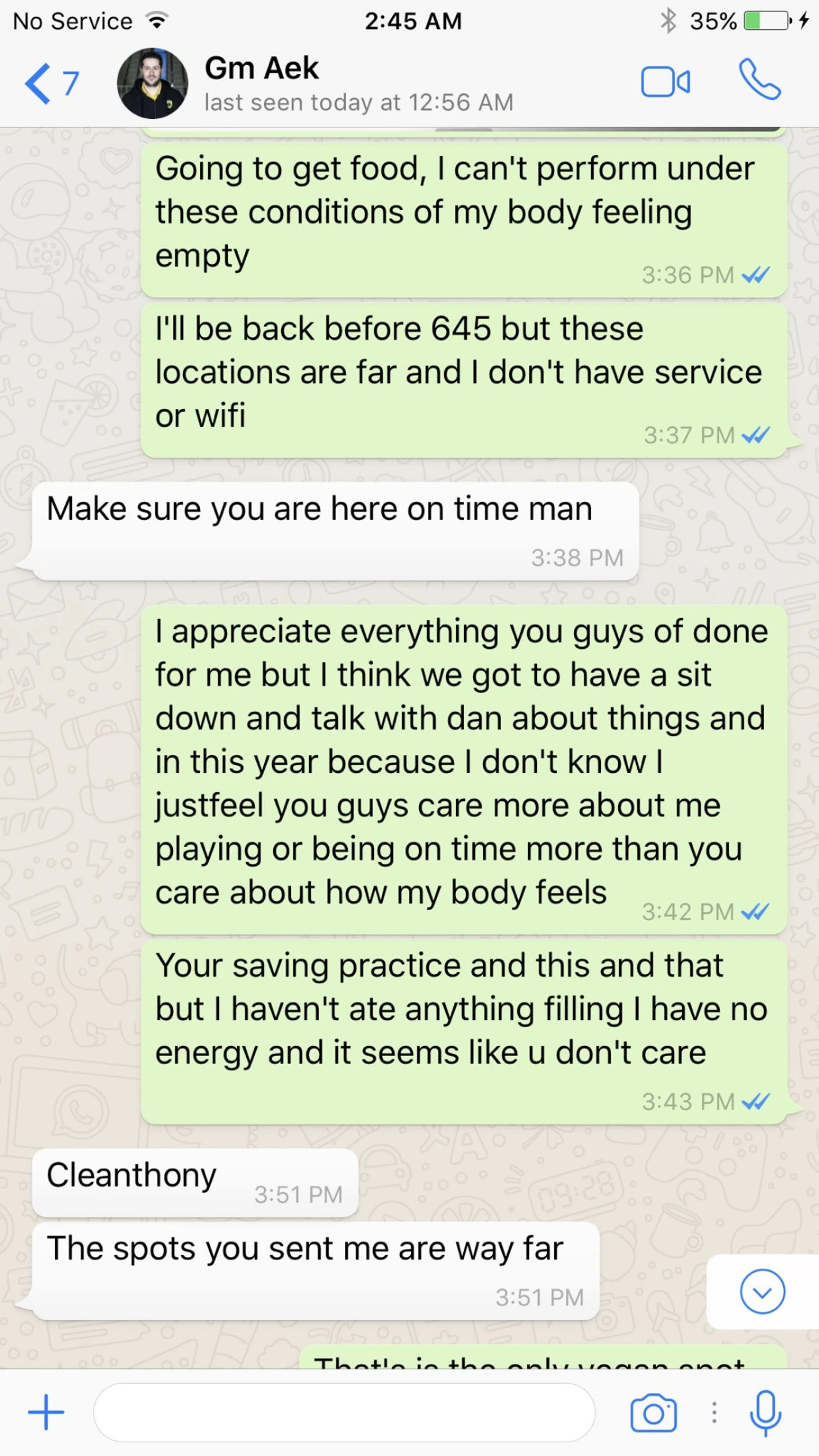The image size is (819, 1456).
Task: Tap the microphone to record voice message
Action: point(765,1412)
